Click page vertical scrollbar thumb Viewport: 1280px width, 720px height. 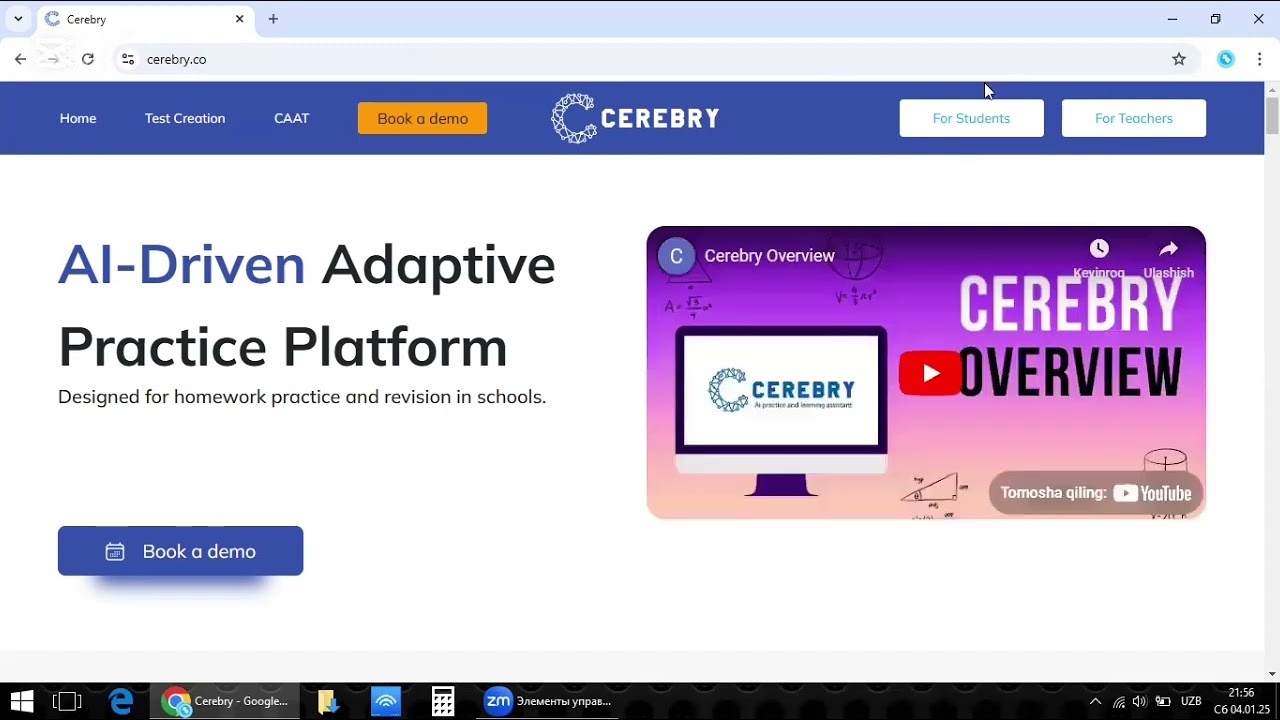click(x=1272, y=115)
